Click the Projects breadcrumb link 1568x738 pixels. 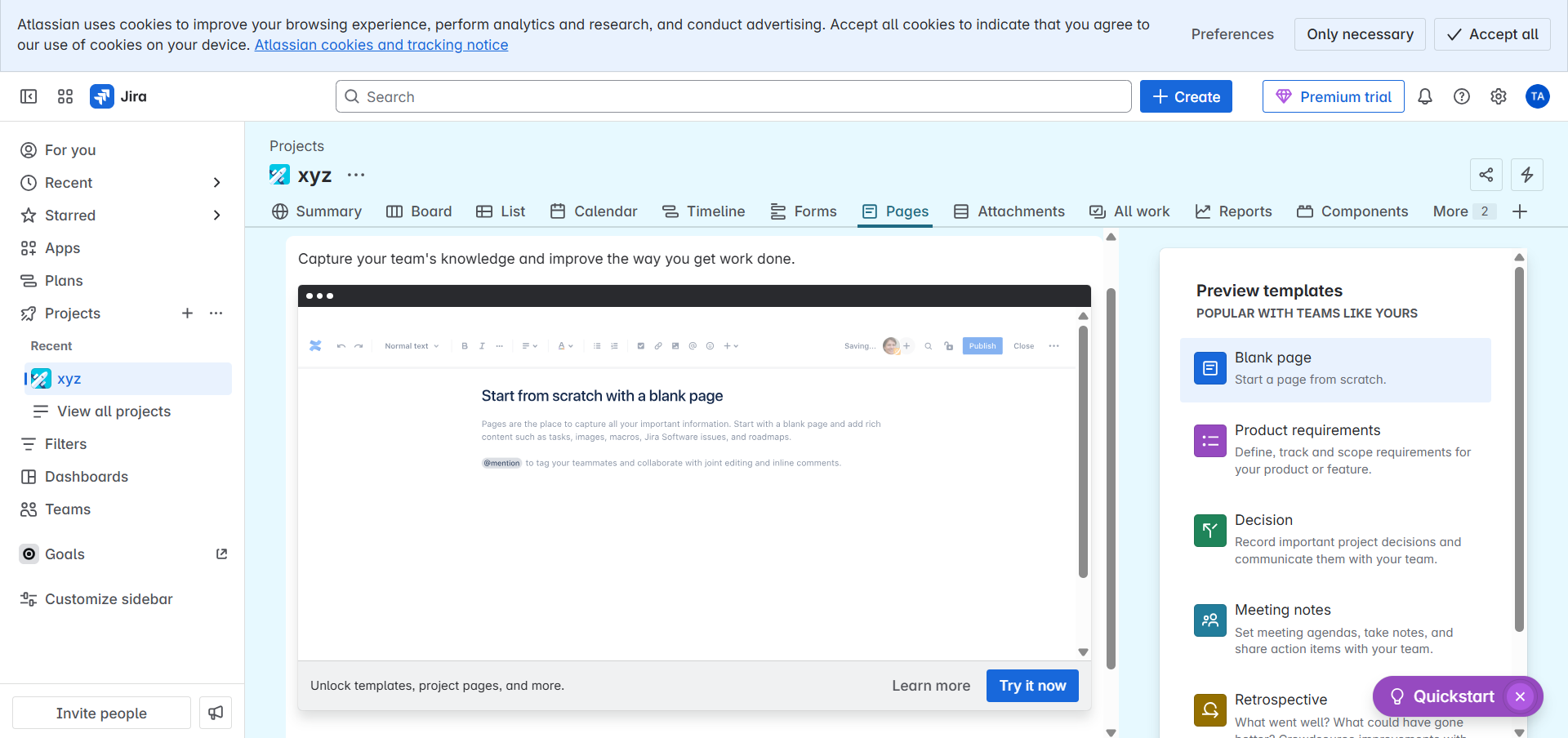click(x=296, y=146)
